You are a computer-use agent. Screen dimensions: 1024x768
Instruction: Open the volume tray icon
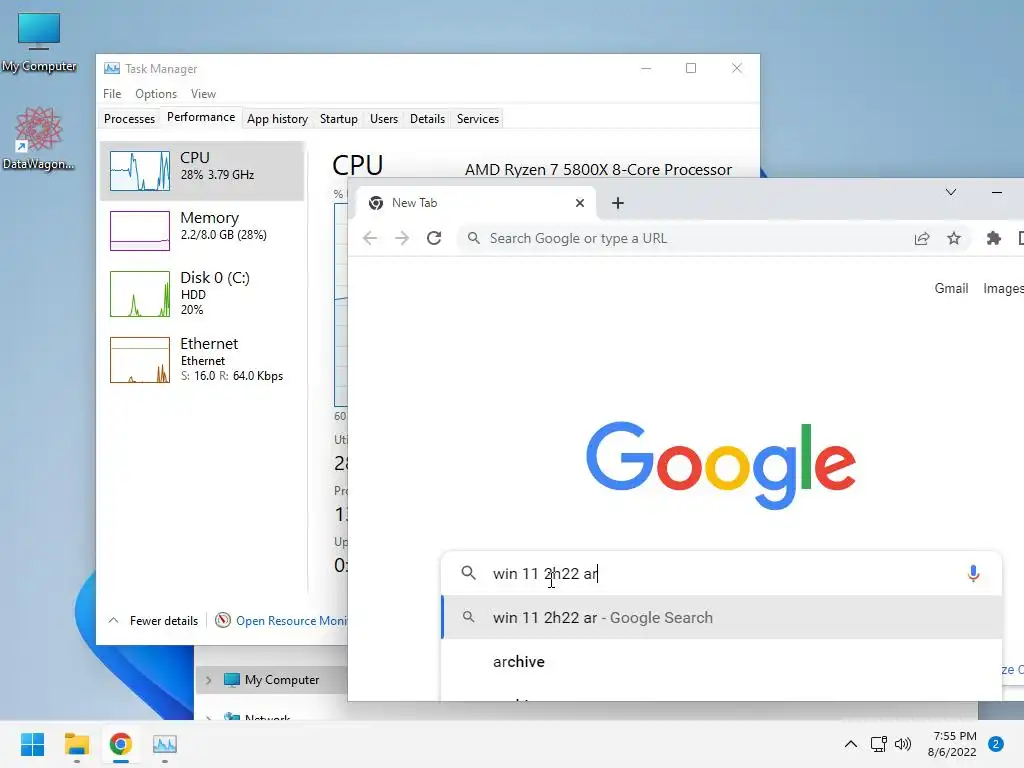[903, 744]
